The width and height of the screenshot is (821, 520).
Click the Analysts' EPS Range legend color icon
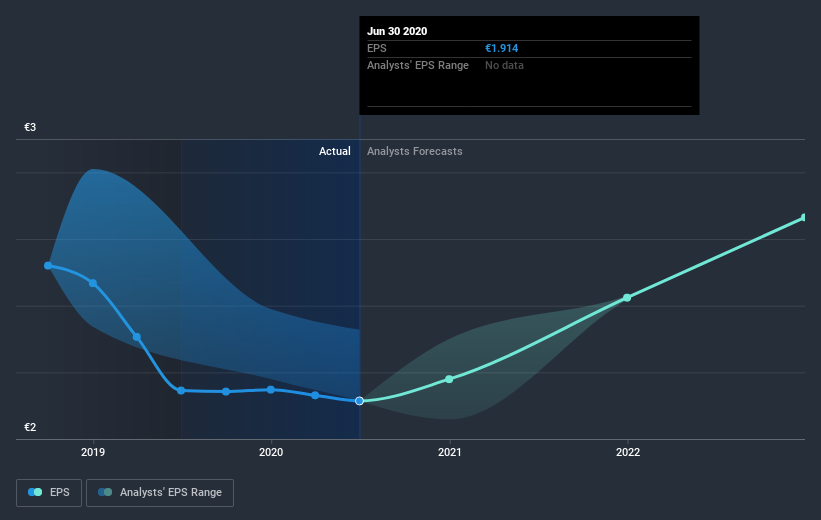tap(105, 492)
